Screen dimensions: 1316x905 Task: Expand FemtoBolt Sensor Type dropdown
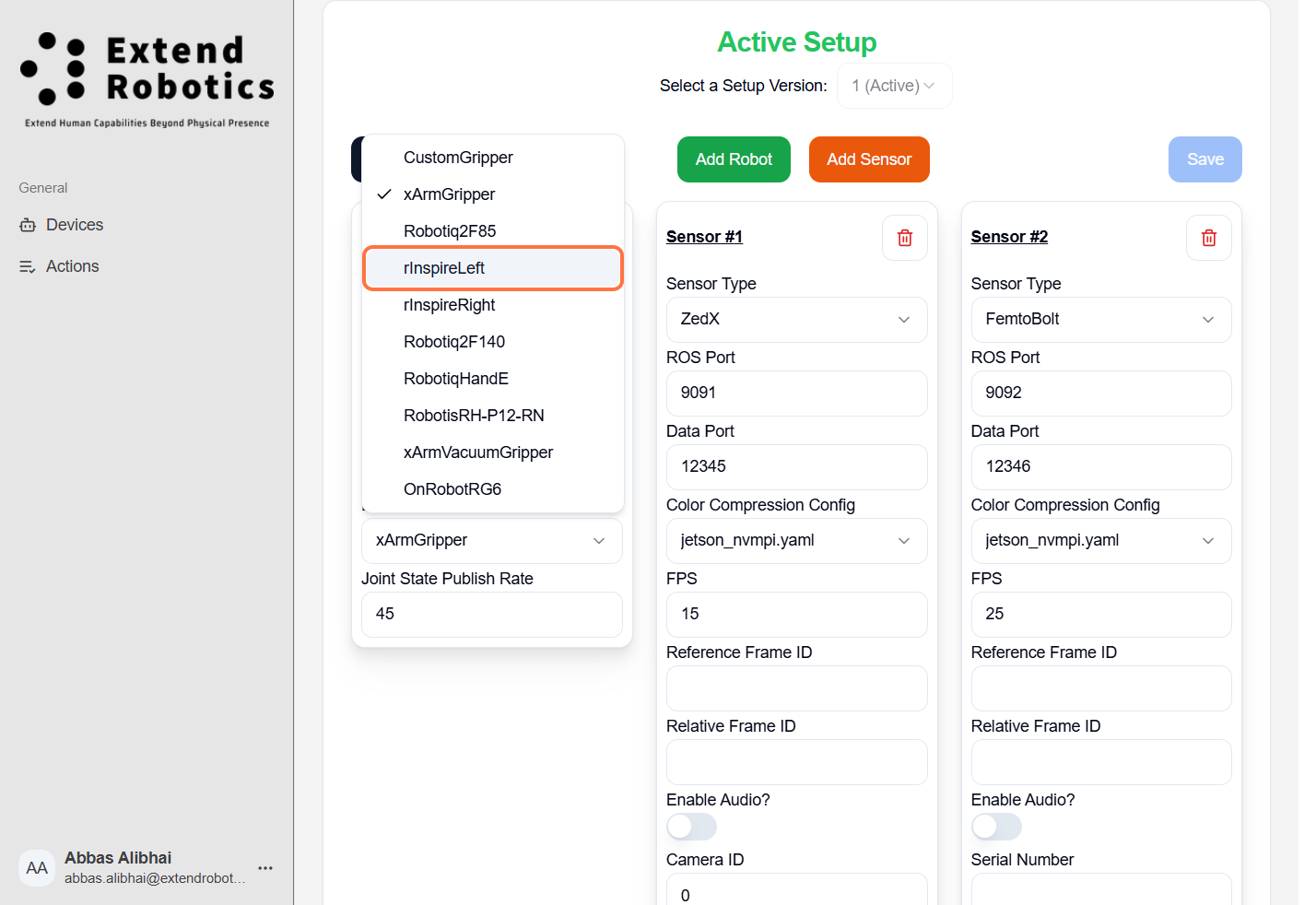pyautogui.click(x=1100, y=320)
